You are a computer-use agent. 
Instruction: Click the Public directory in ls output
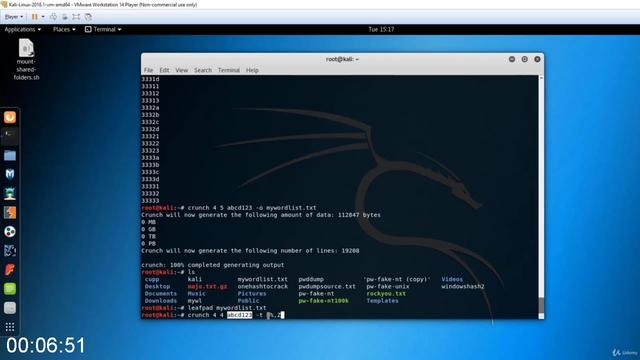pyautogui.click(x=248, y=301)
